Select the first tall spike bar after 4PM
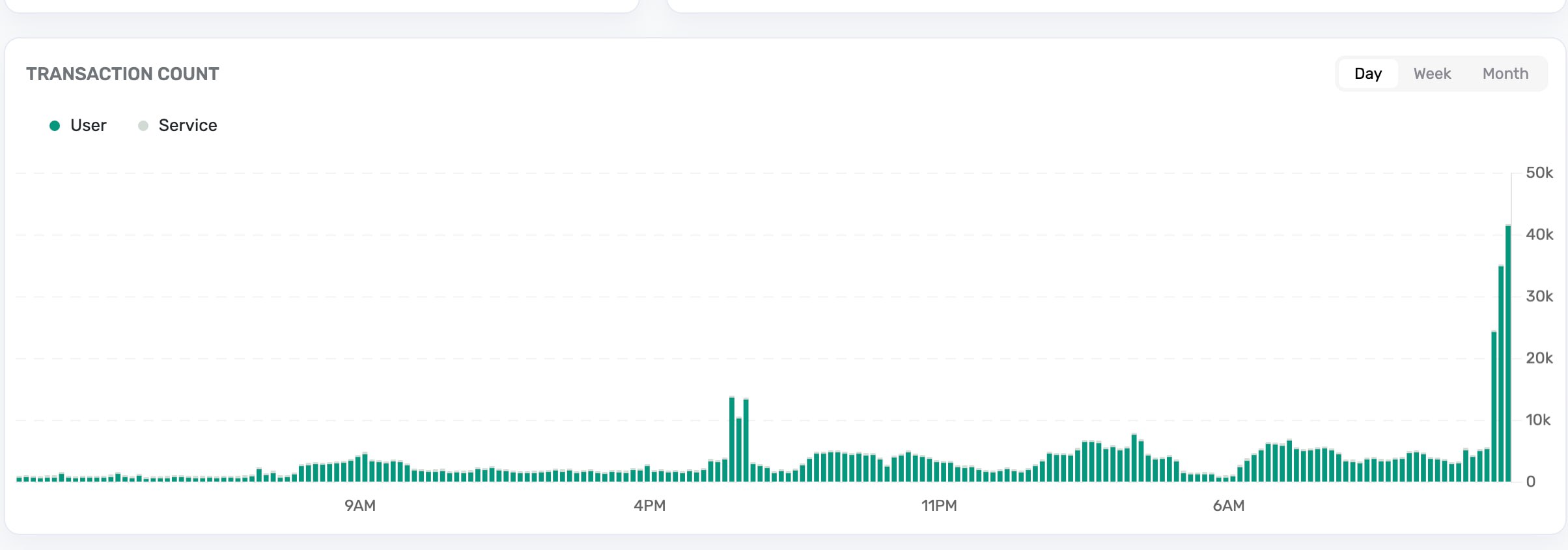The height and width of the screenshot is (550, 1568). tap(732, 440)
